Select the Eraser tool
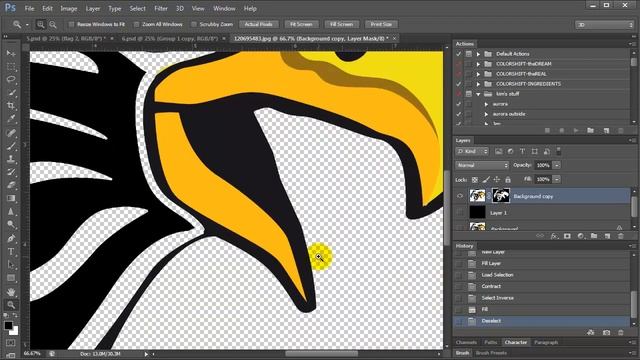Screen dimensions: 640x360 coord(11,185)
